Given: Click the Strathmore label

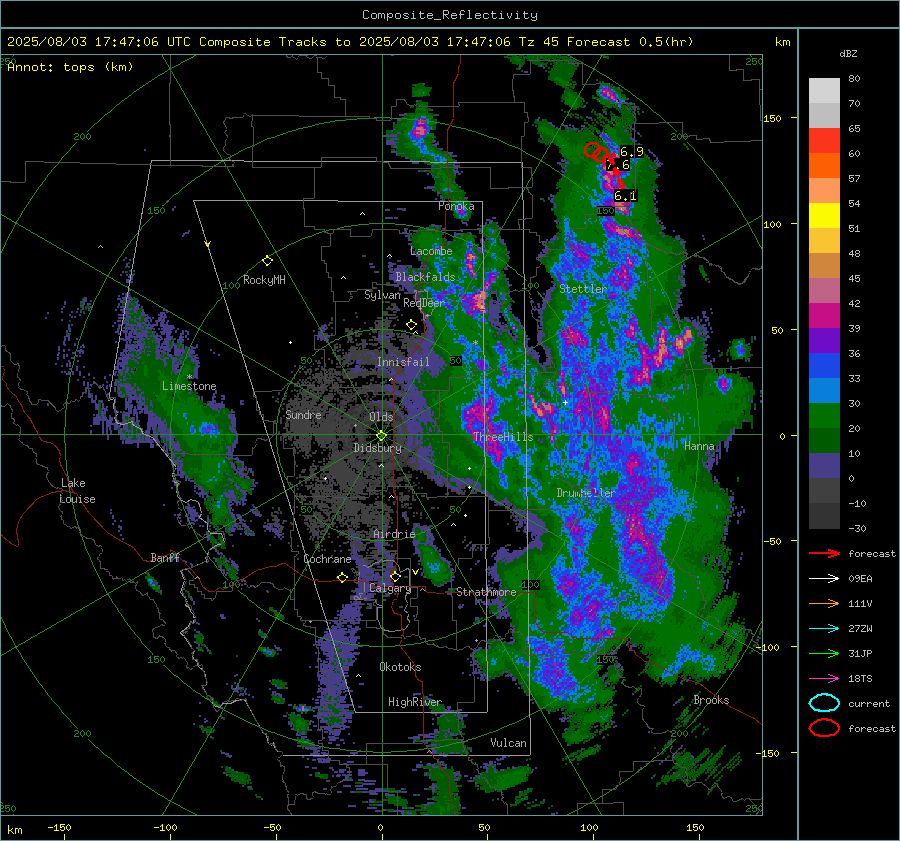Looking at the screenshot, I should point(486,592).
